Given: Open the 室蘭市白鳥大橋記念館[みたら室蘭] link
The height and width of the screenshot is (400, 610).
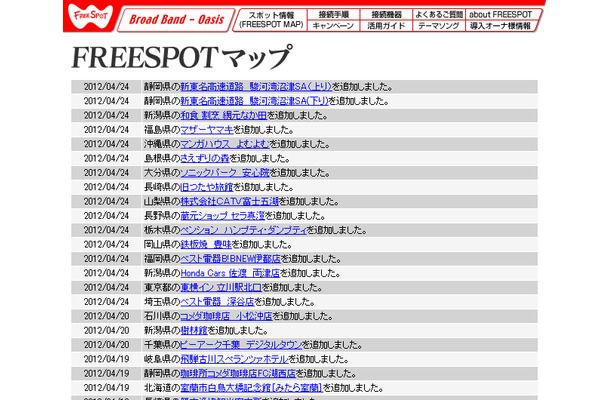Looking at the screenshot, I should (x=252, y=389).
